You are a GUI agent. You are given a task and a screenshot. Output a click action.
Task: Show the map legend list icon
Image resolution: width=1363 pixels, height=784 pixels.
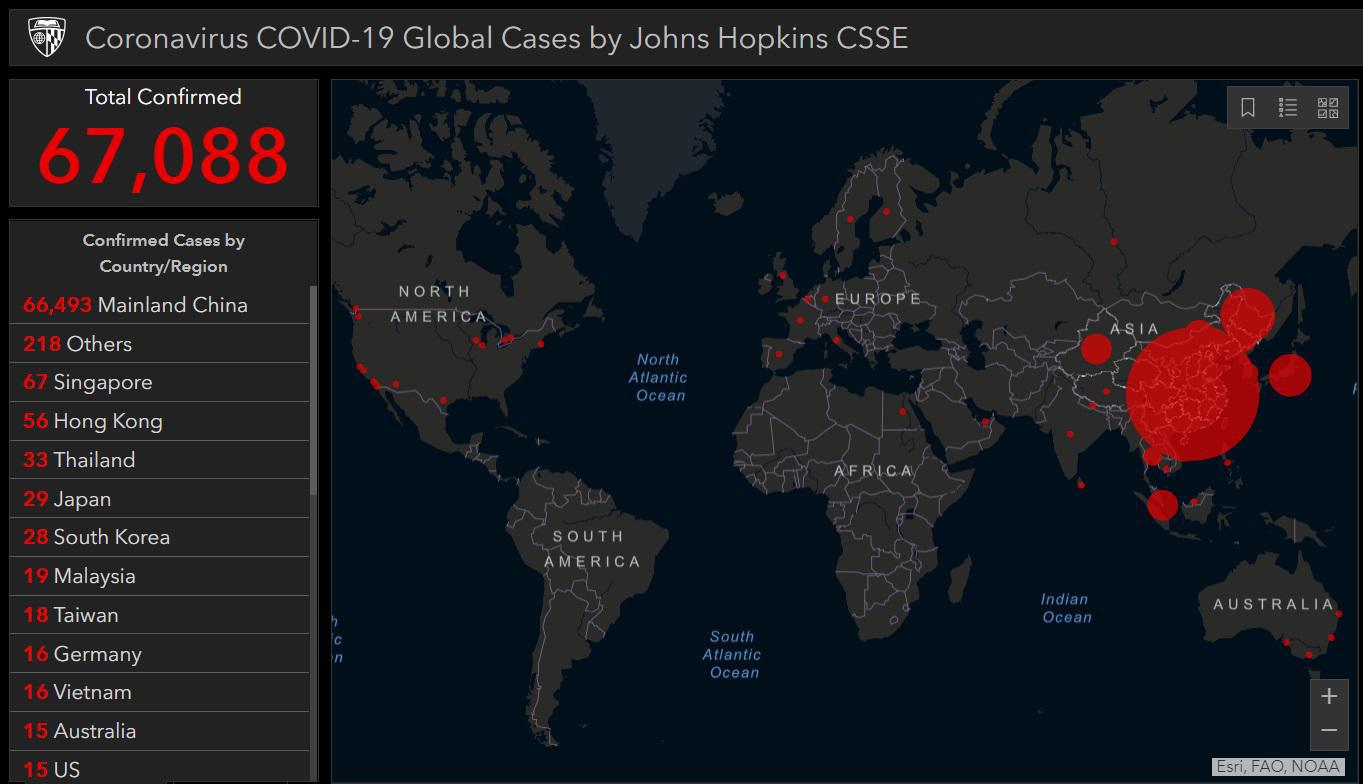pyautogui.click(x=1288, y=108)
